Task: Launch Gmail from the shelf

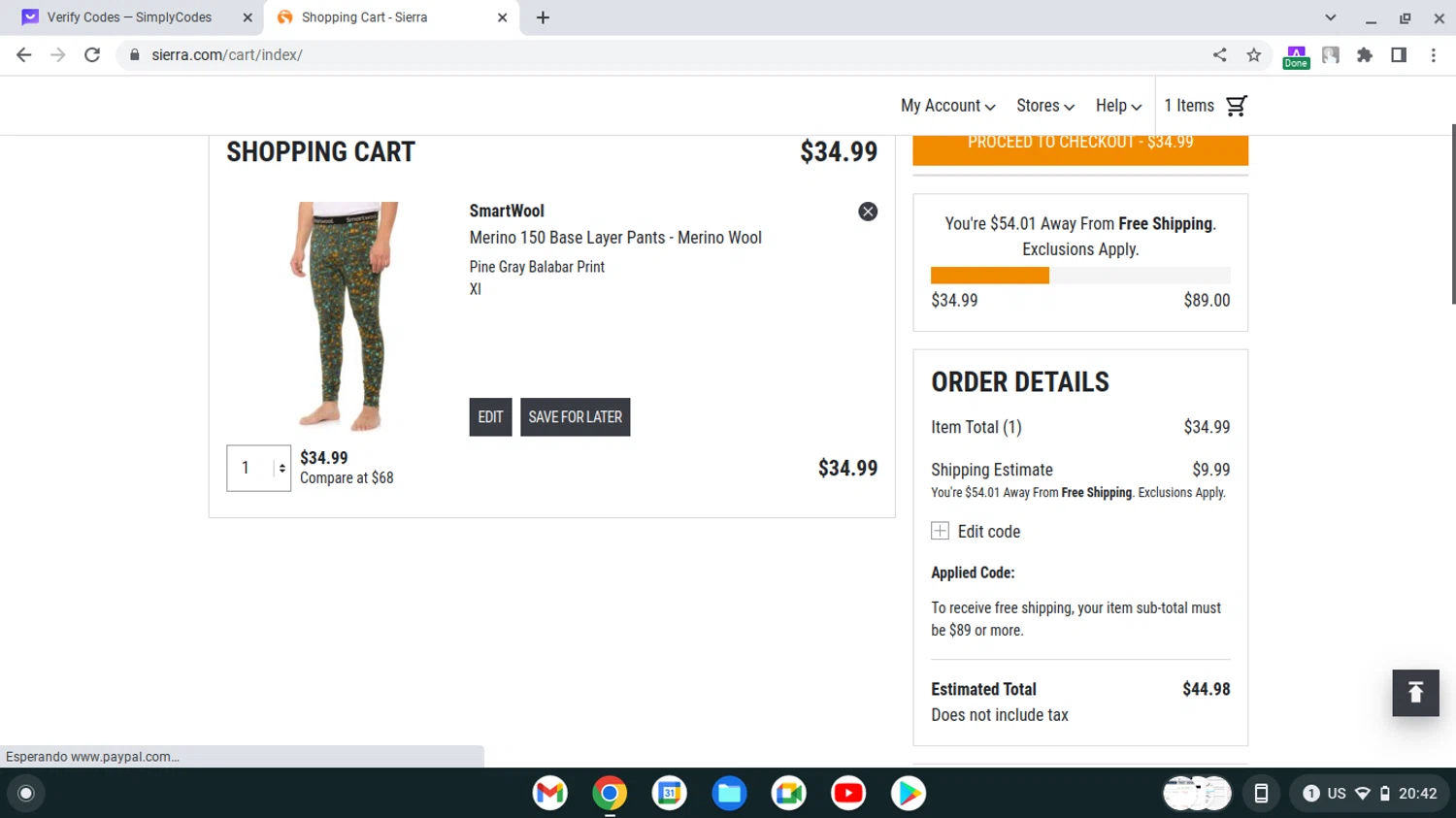Action: [x=550, y=794]
